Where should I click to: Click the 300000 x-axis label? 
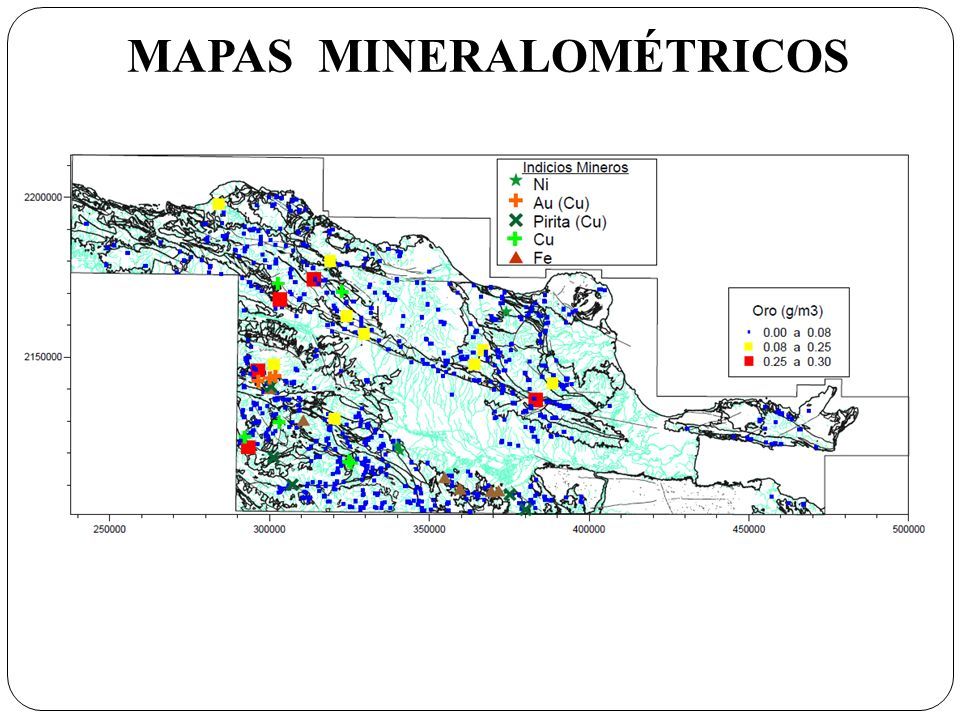click(x=269, y=529)
